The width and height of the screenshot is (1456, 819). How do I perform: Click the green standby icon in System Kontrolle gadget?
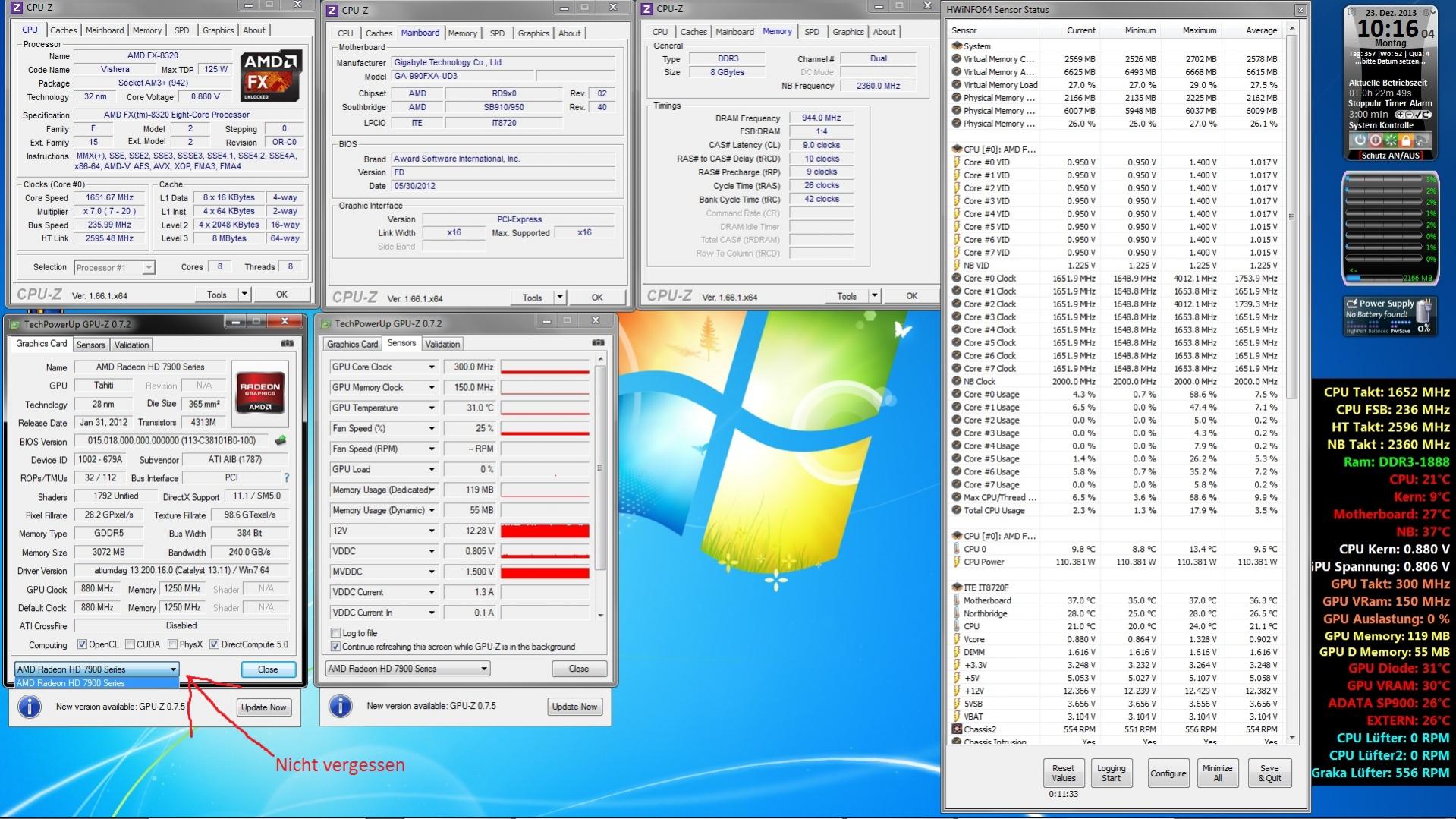coord(1390,140)
